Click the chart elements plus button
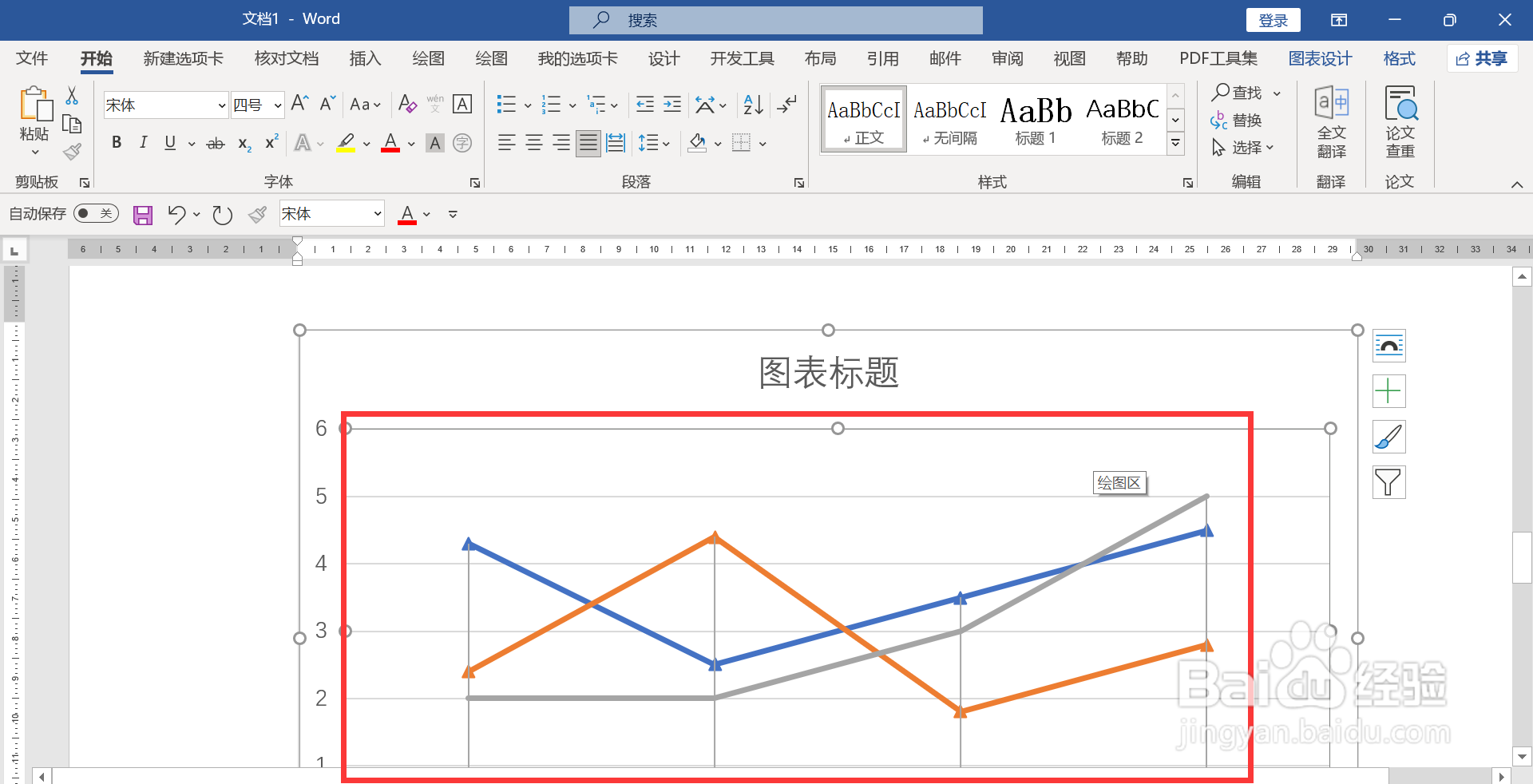The height and width of the screenshot is (784, 1533). 1388,391
